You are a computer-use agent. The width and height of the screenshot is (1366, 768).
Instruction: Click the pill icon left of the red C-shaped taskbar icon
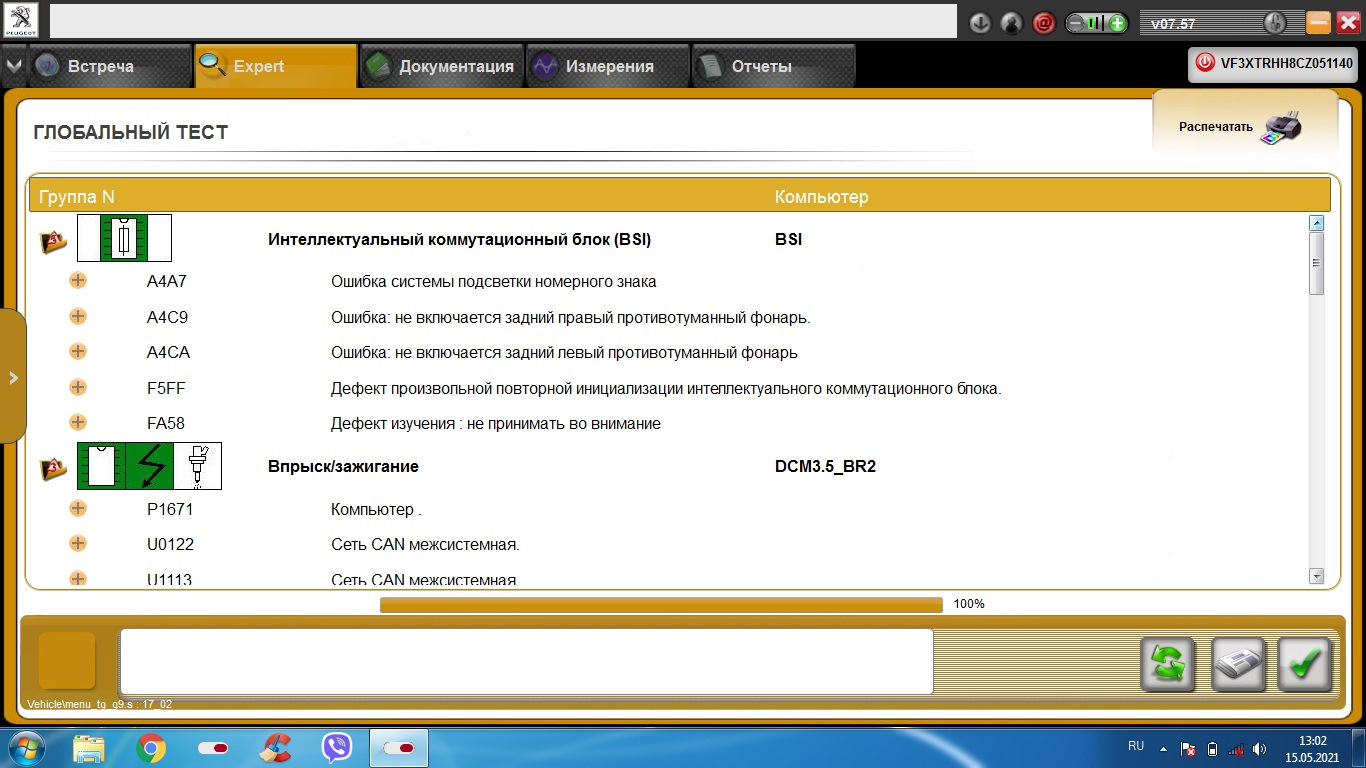pos(213,747)
